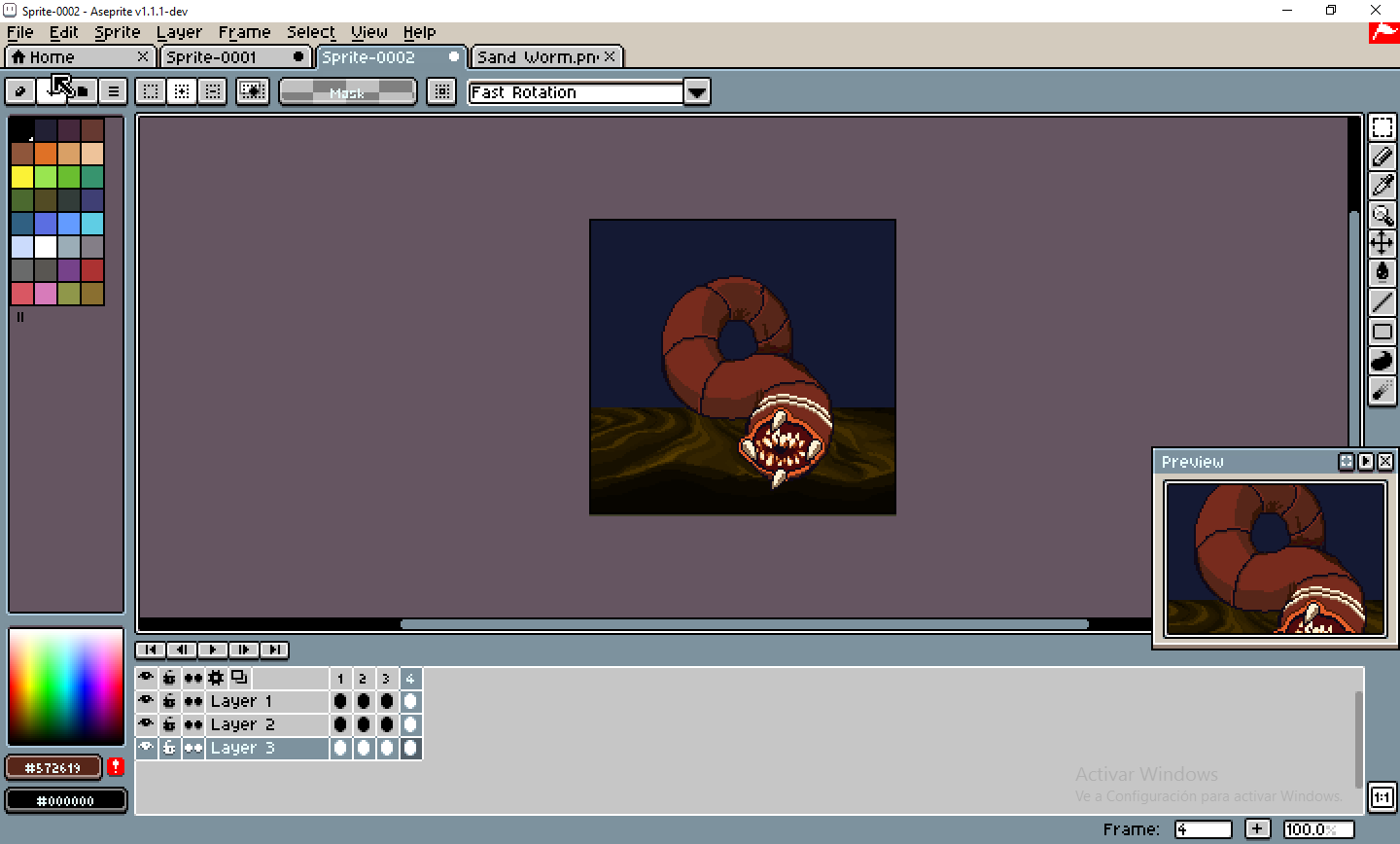
Task: Click the Fast Rotation combo box field
Action: pos(577,92)
